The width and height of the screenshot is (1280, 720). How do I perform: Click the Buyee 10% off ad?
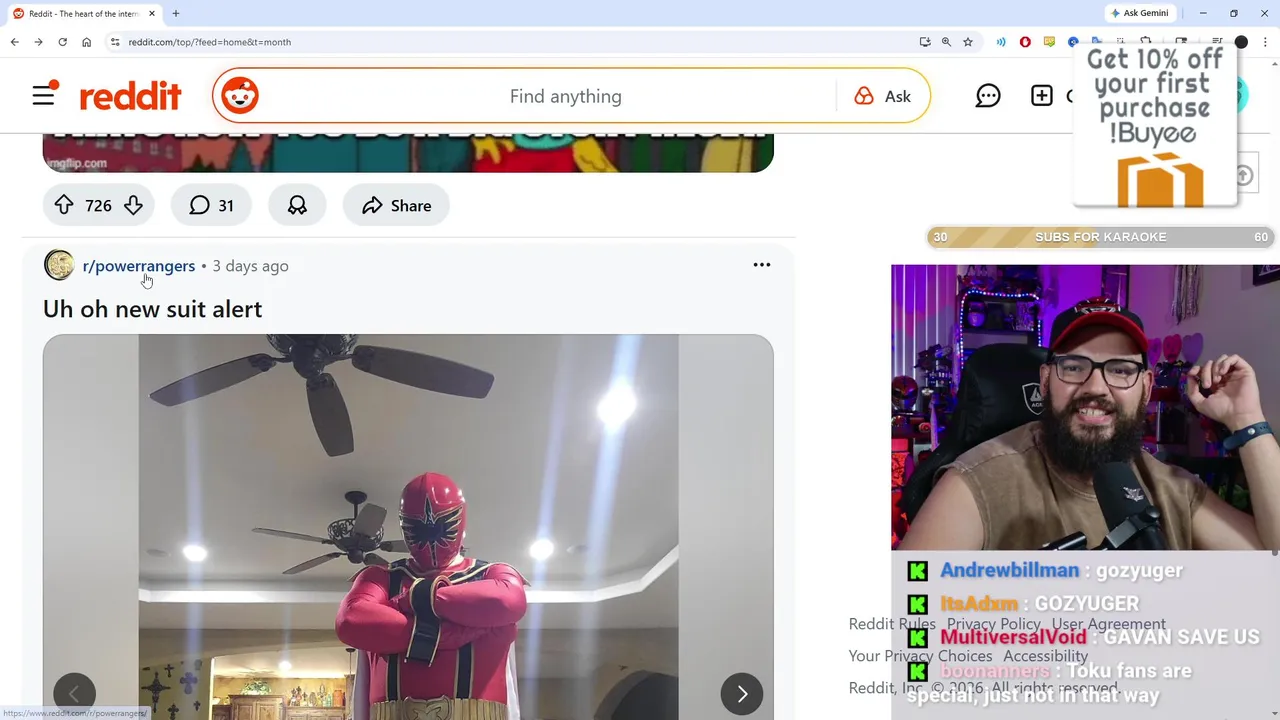[x=1155, y=125]
